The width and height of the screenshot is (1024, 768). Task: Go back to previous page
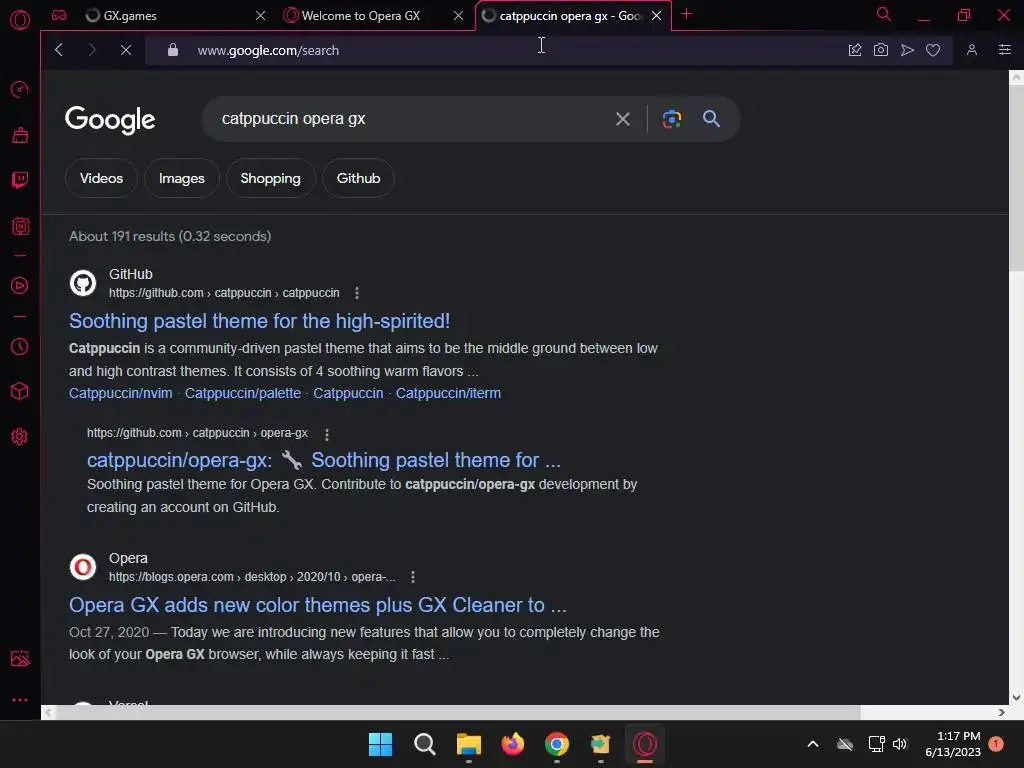tap(59, 50)
